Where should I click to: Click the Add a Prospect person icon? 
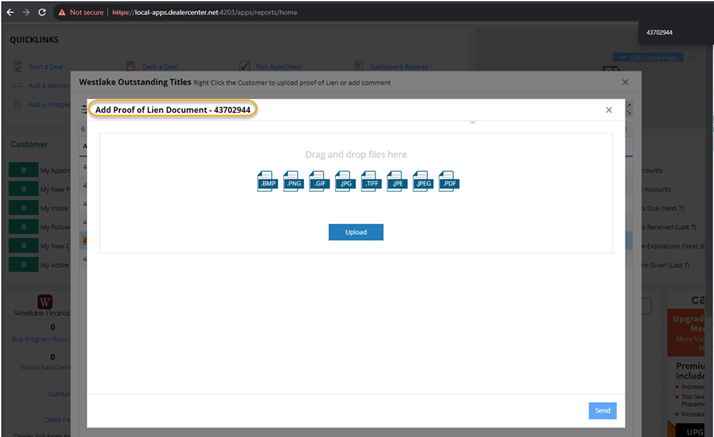click(x=17, y=105)
